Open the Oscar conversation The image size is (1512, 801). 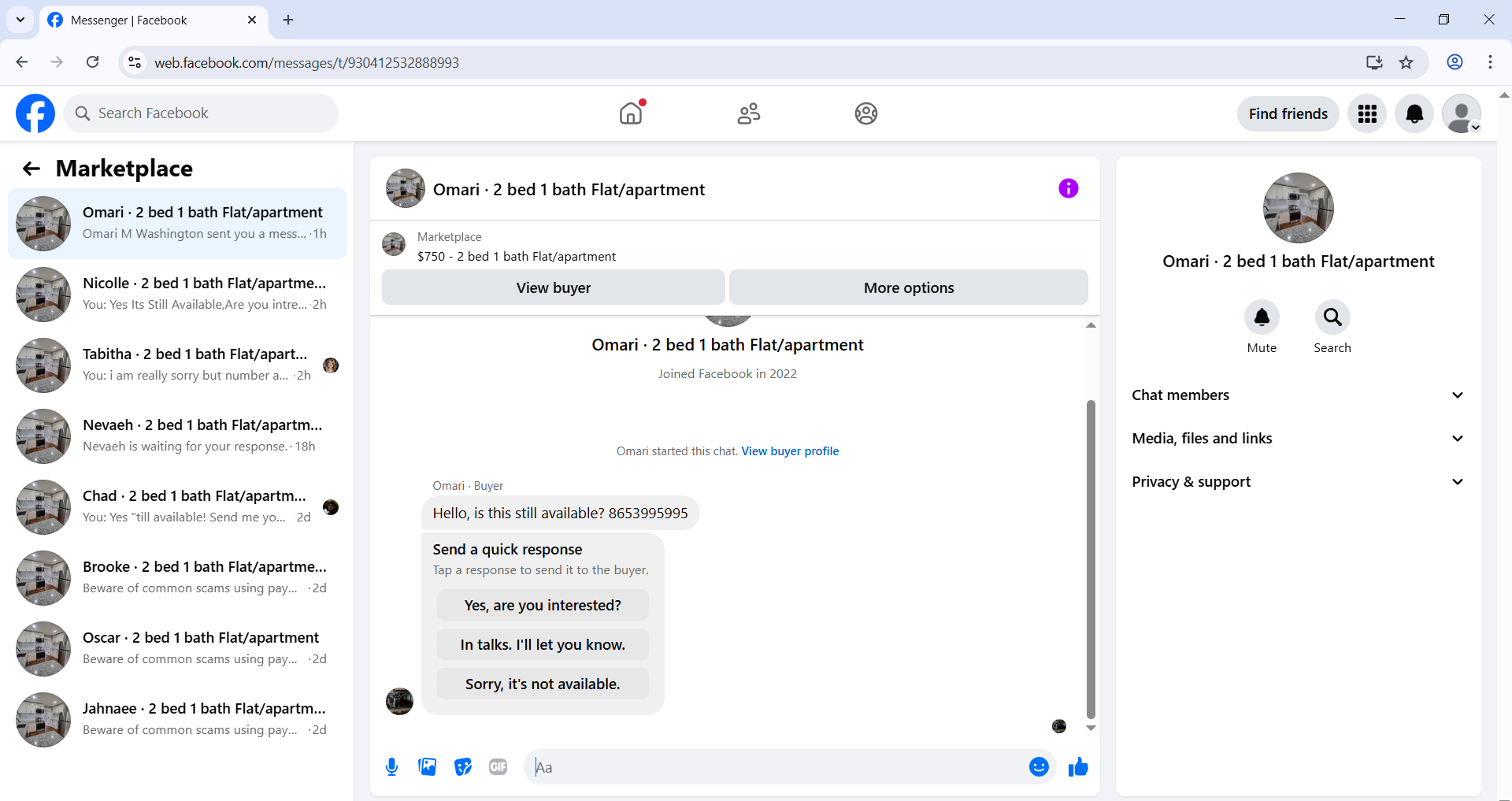click(177, 649)
